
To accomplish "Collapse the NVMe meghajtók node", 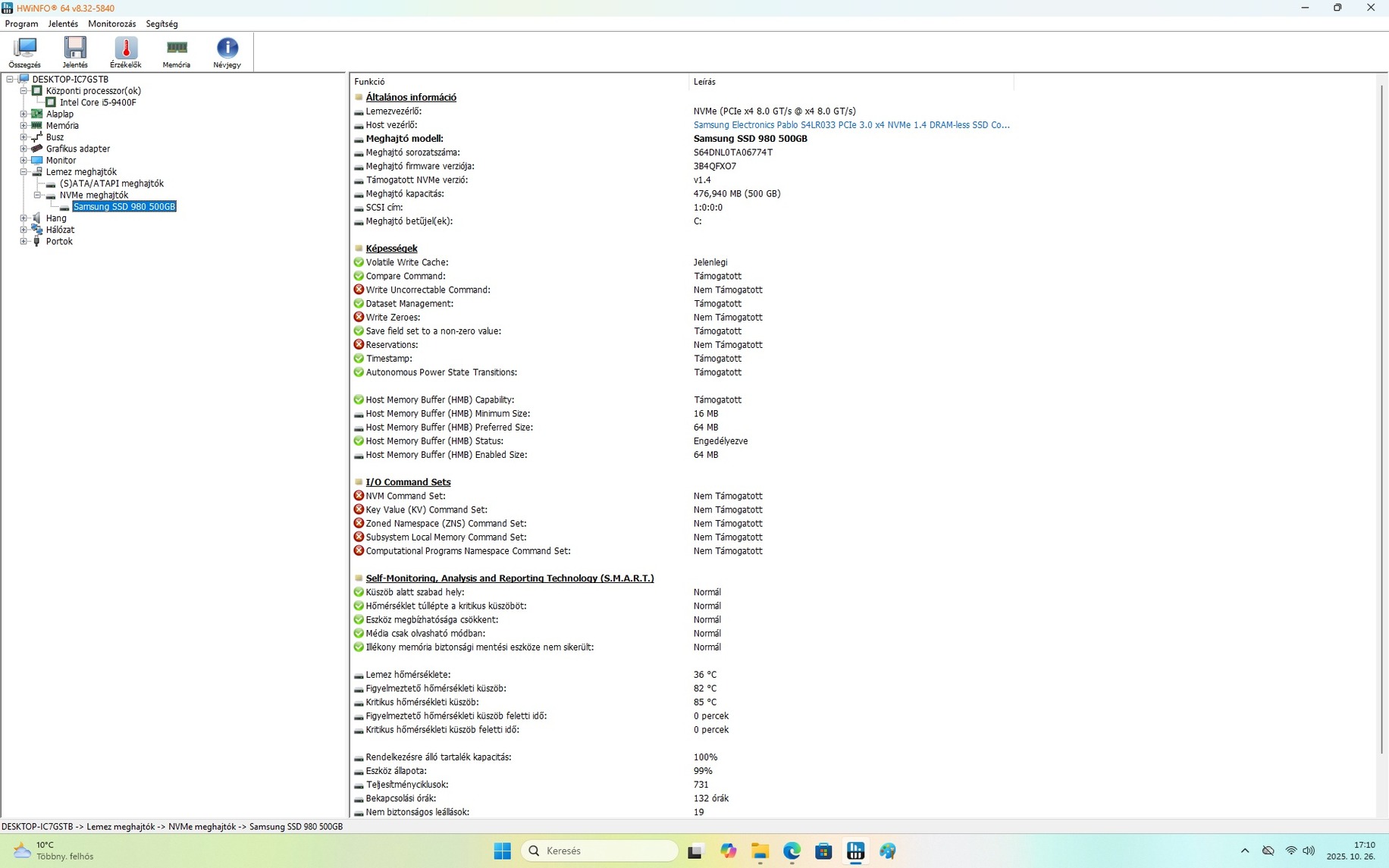I will (37, 195).
